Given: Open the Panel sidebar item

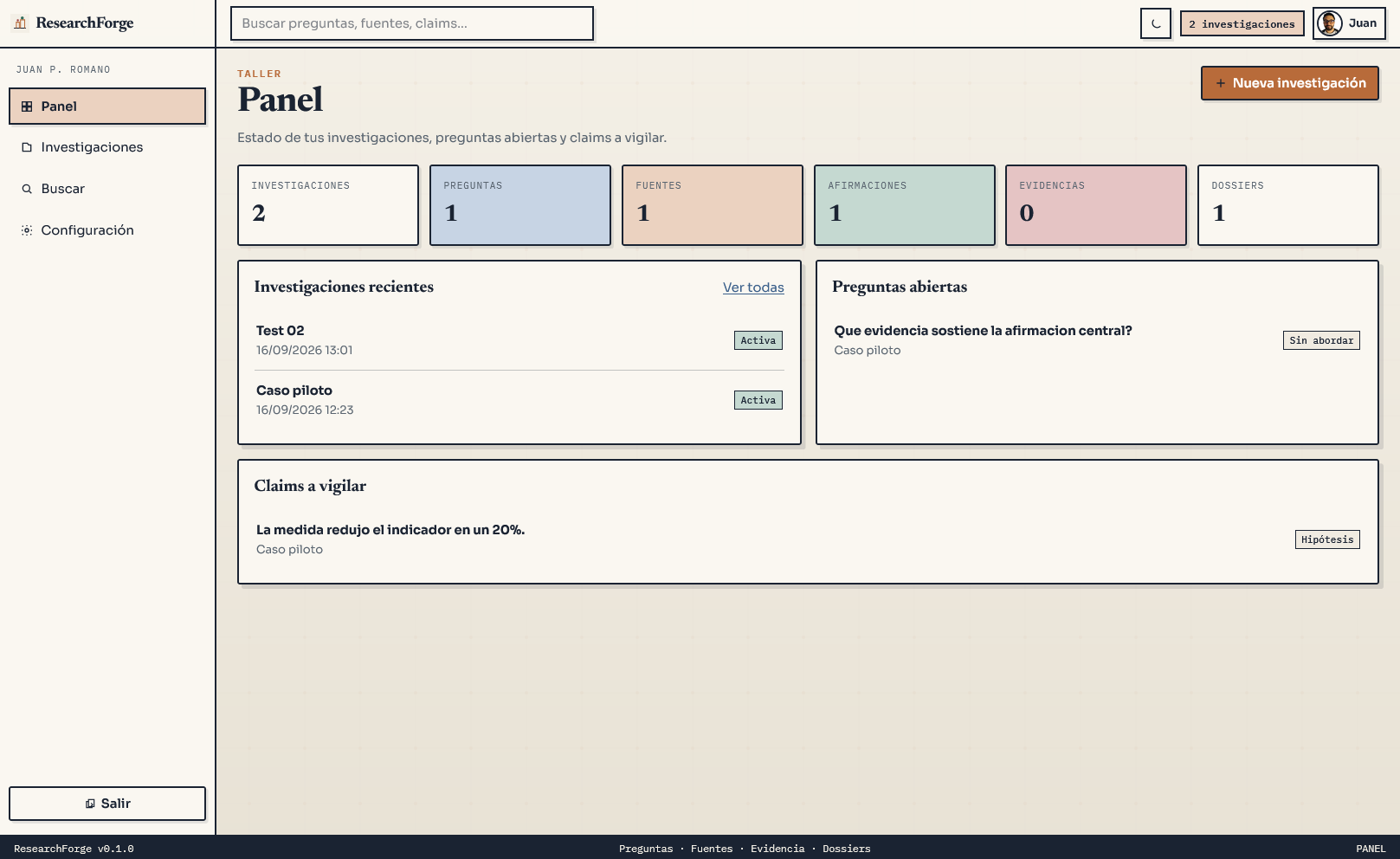Looking at the screenshot, I should 107,107.
